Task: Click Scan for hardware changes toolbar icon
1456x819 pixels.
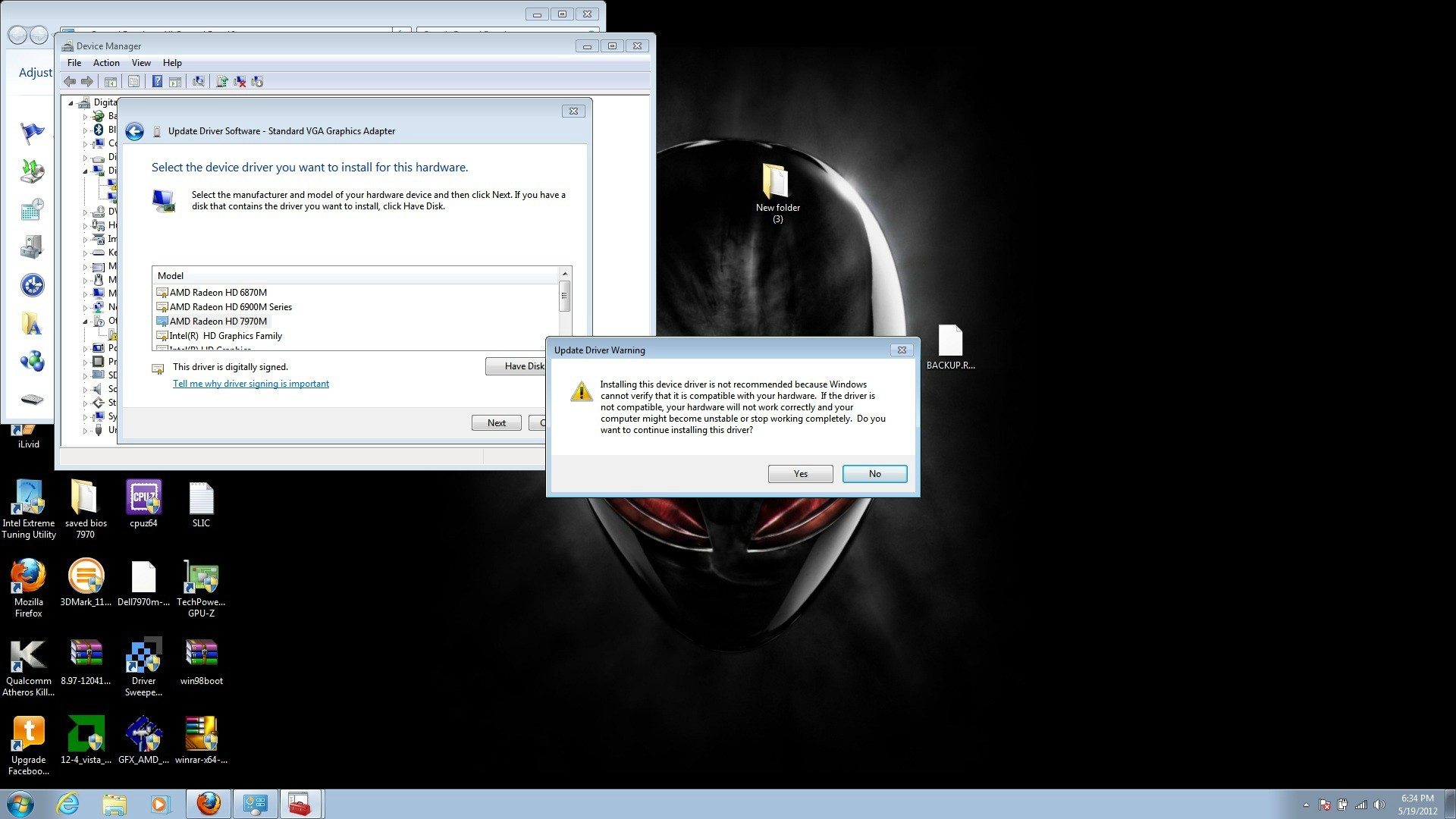Action: [199, 82]
